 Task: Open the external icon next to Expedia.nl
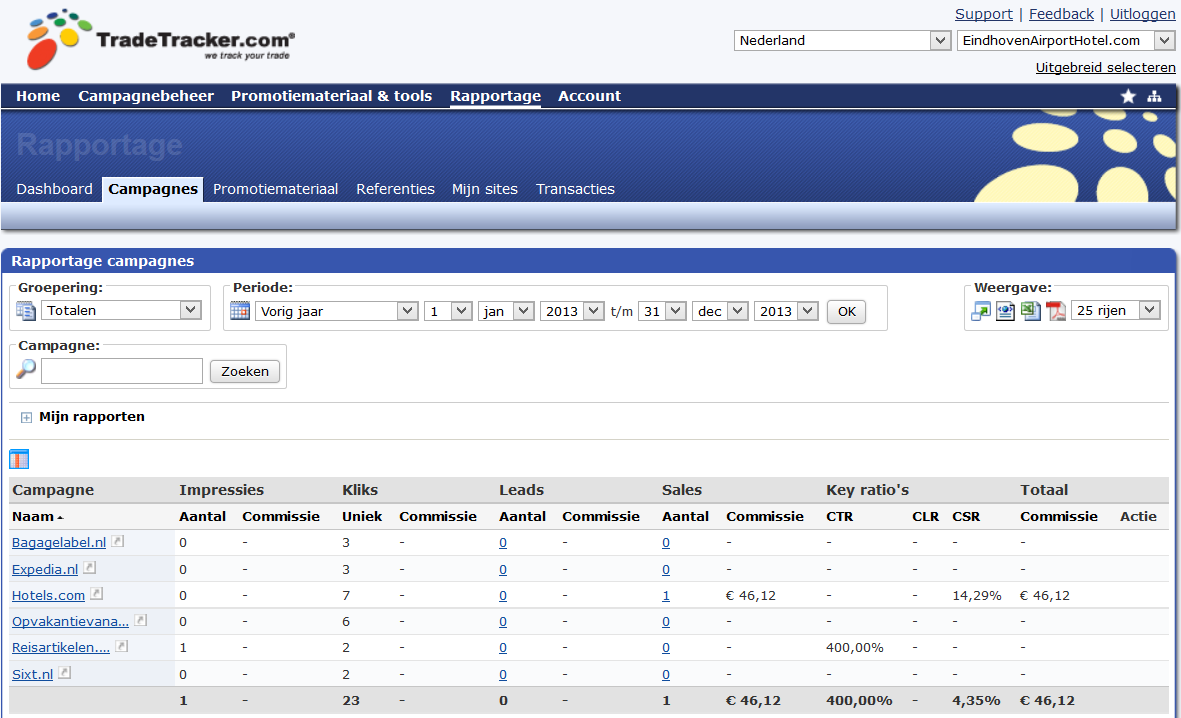[x=90, y=567]
